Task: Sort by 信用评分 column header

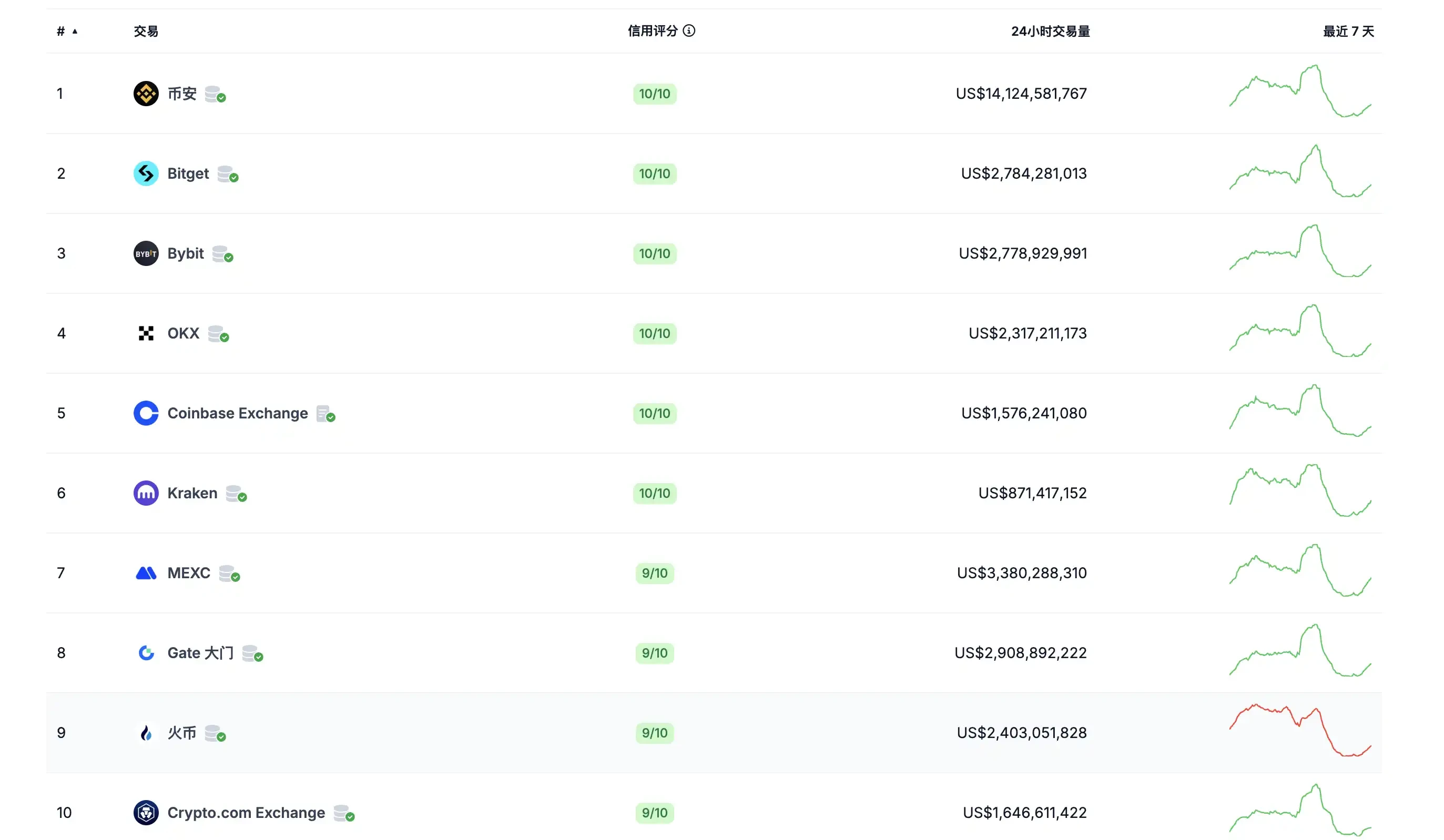Action: click(x=652, y=31)
